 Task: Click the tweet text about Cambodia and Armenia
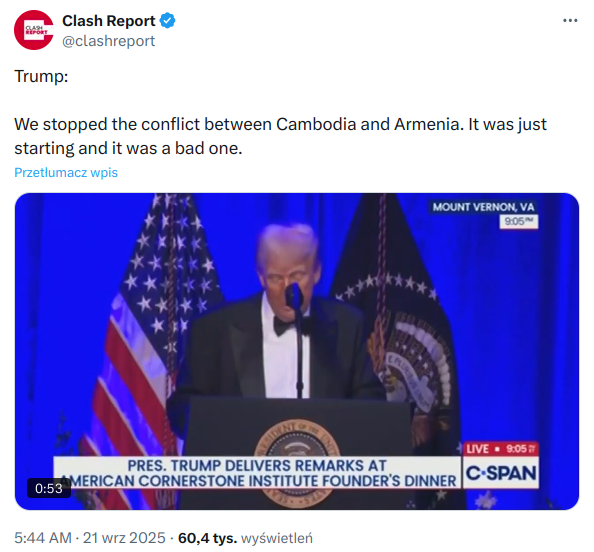(x=280, y=136)
